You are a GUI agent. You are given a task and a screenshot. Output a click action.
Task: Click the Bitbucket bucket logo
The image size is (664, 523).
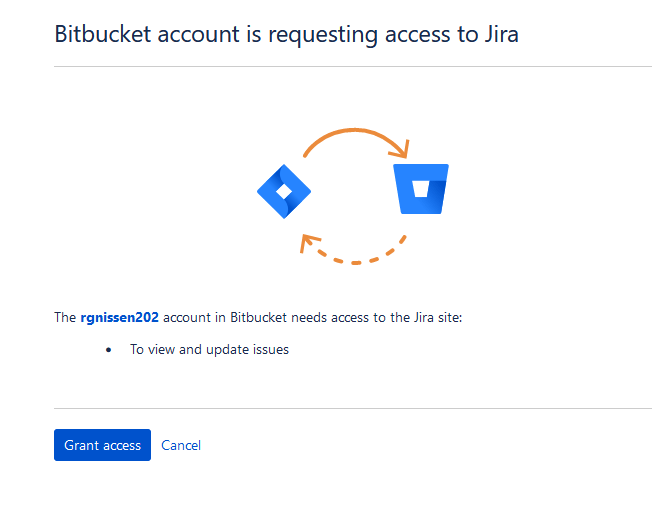(421, 189)
